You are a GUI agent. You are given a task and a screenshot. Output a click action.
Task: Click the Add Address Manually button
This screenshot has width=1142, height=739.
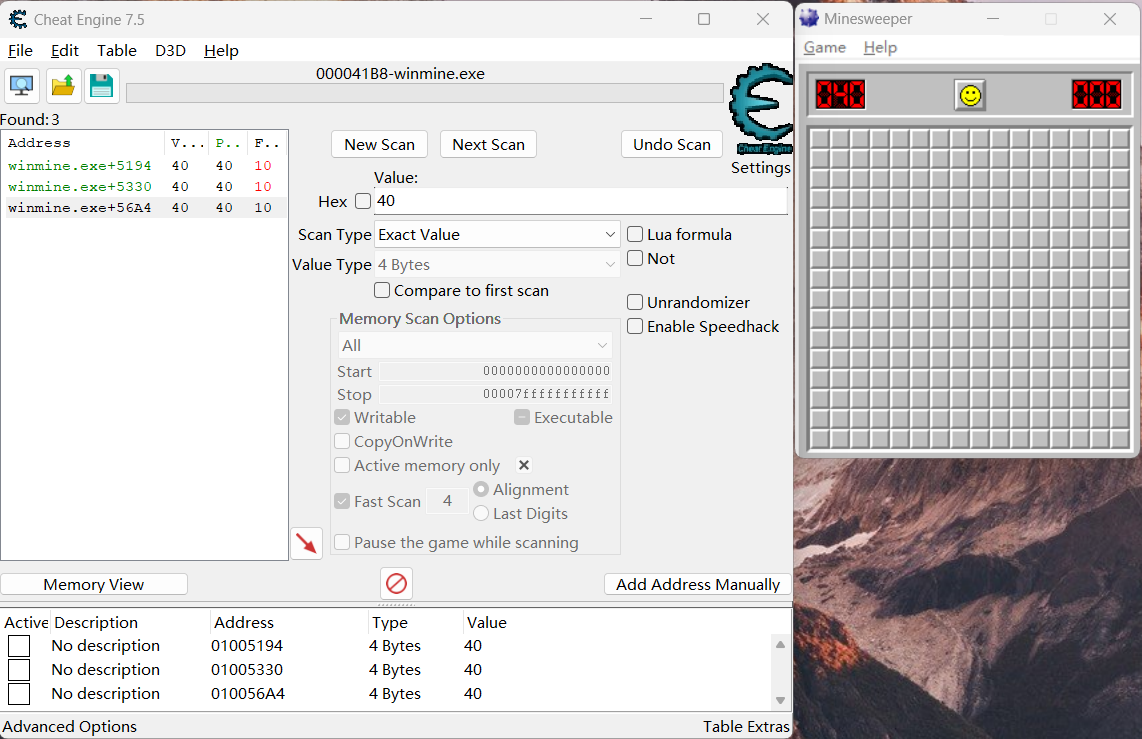coord(697,584)
